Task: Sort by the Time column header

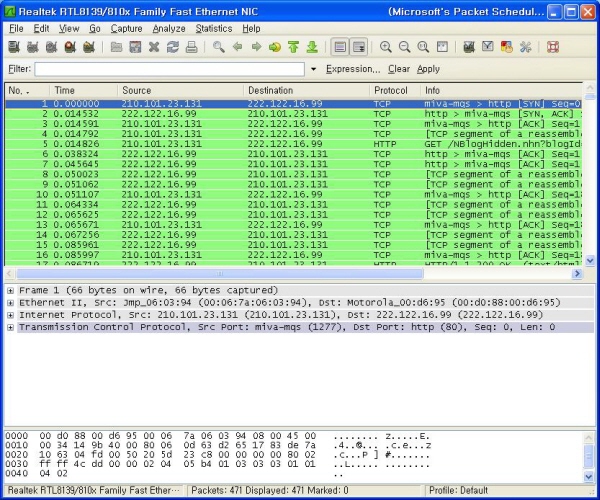Action: pos(83,91)
